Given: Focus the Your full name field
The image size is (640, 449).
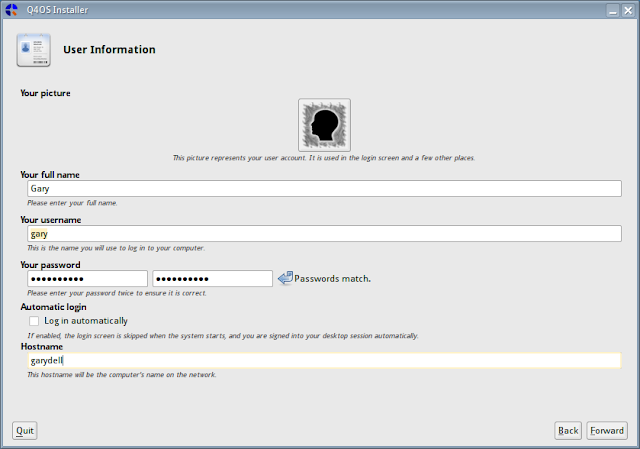Looking at the screenshot, I should 324,189.
